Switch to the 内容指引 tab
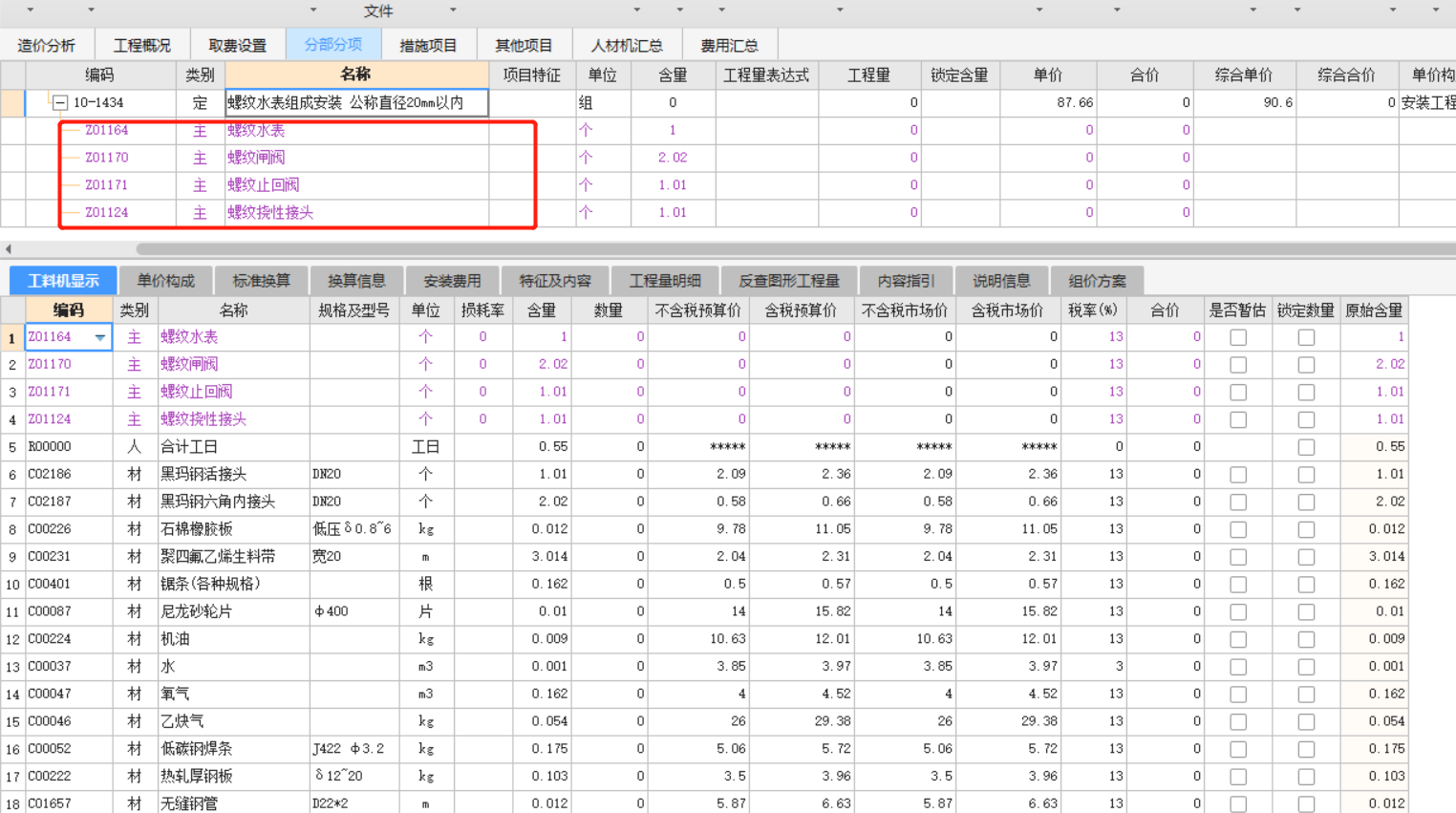This screenshot has width=1456, height=813. pos(906,281)
